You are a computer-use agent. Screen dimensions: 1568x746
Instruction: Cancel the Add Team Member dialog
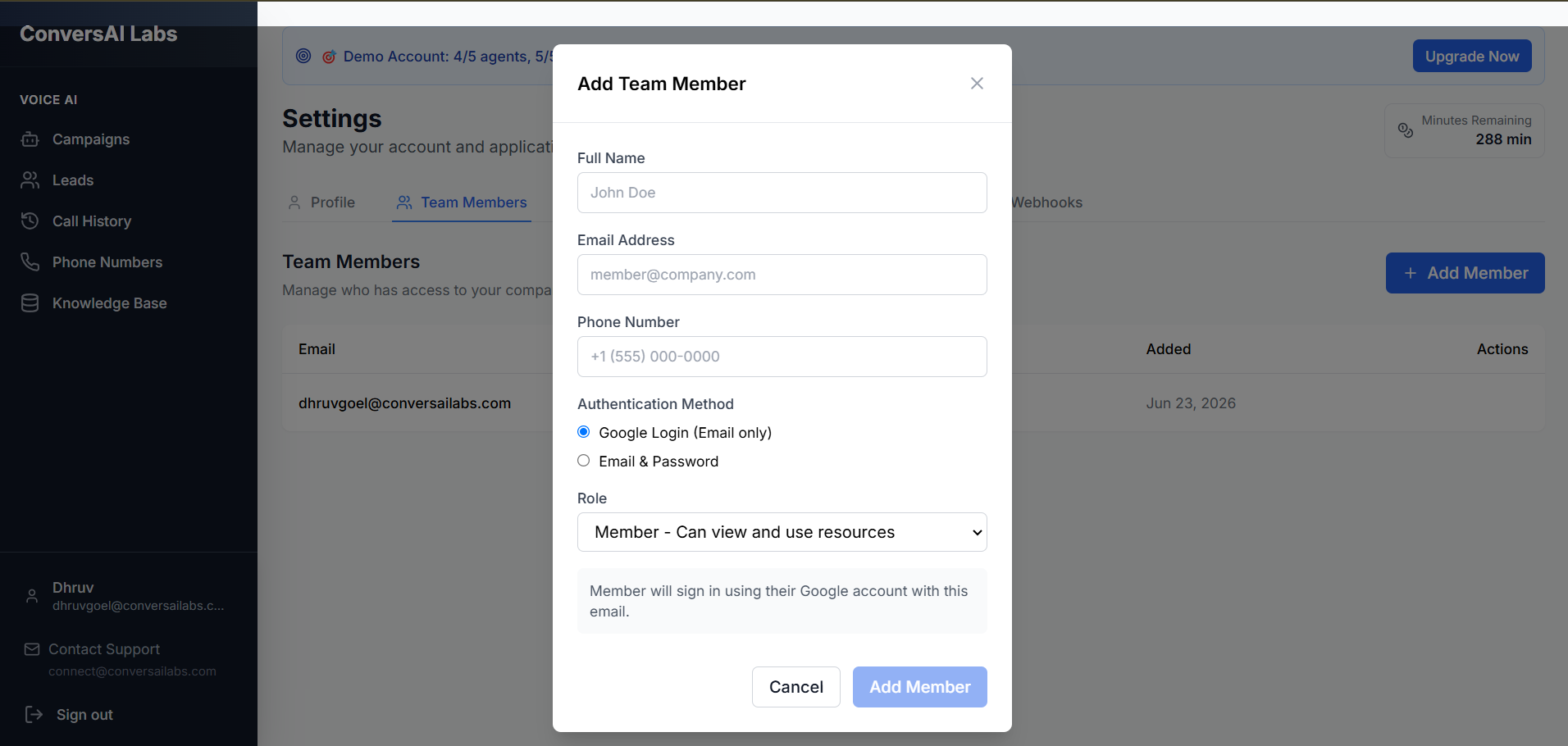pyautogui.click(x=796, y=687)
